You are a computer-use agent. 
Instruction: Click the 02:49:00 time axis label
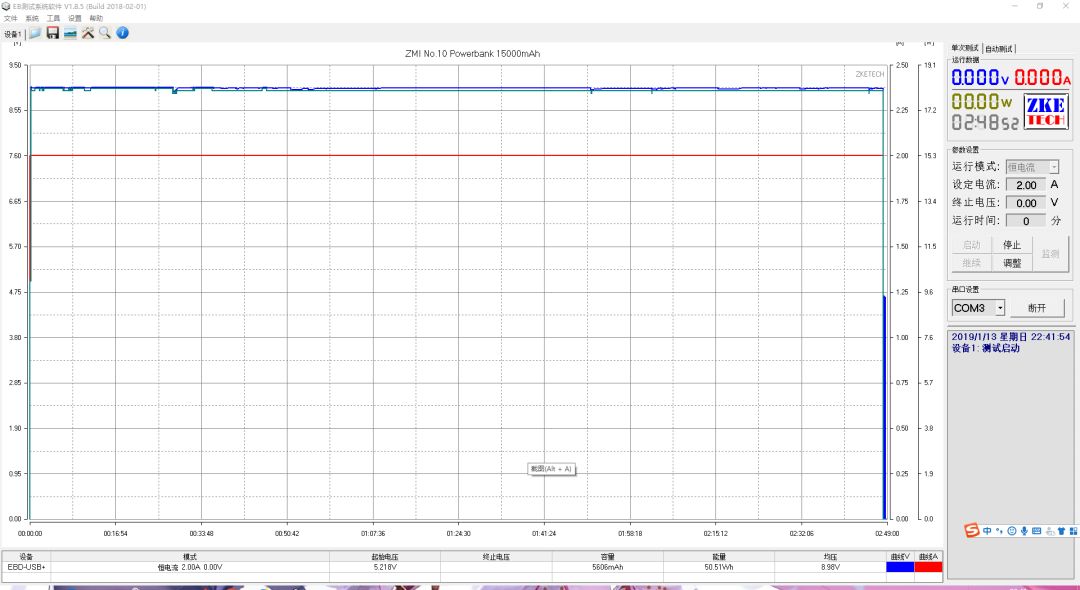click(887, 534)
